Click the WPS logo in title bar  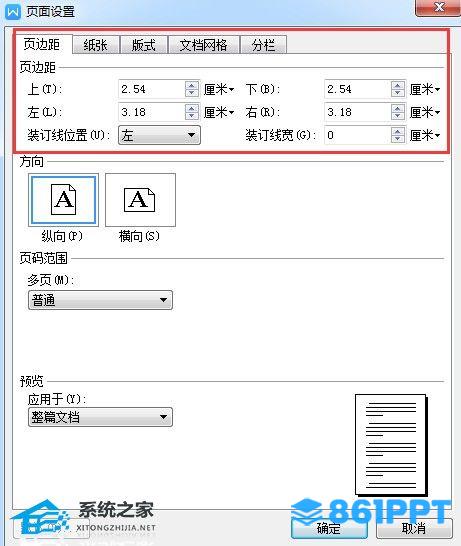(x=13, y=11)
